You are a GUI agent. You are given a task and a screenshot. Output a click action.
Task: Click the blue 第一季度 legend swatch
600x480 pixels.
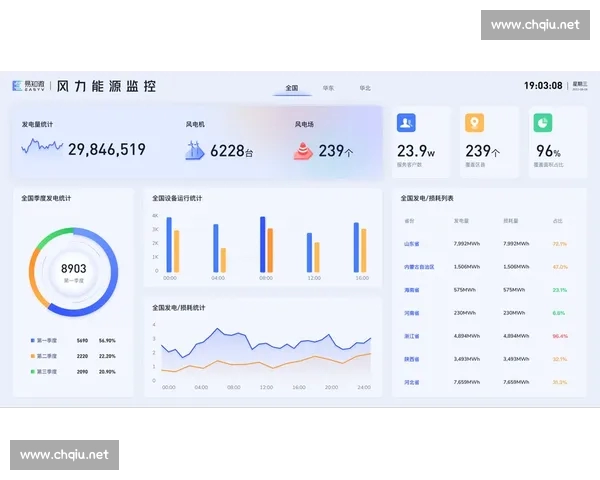point(33,340)
